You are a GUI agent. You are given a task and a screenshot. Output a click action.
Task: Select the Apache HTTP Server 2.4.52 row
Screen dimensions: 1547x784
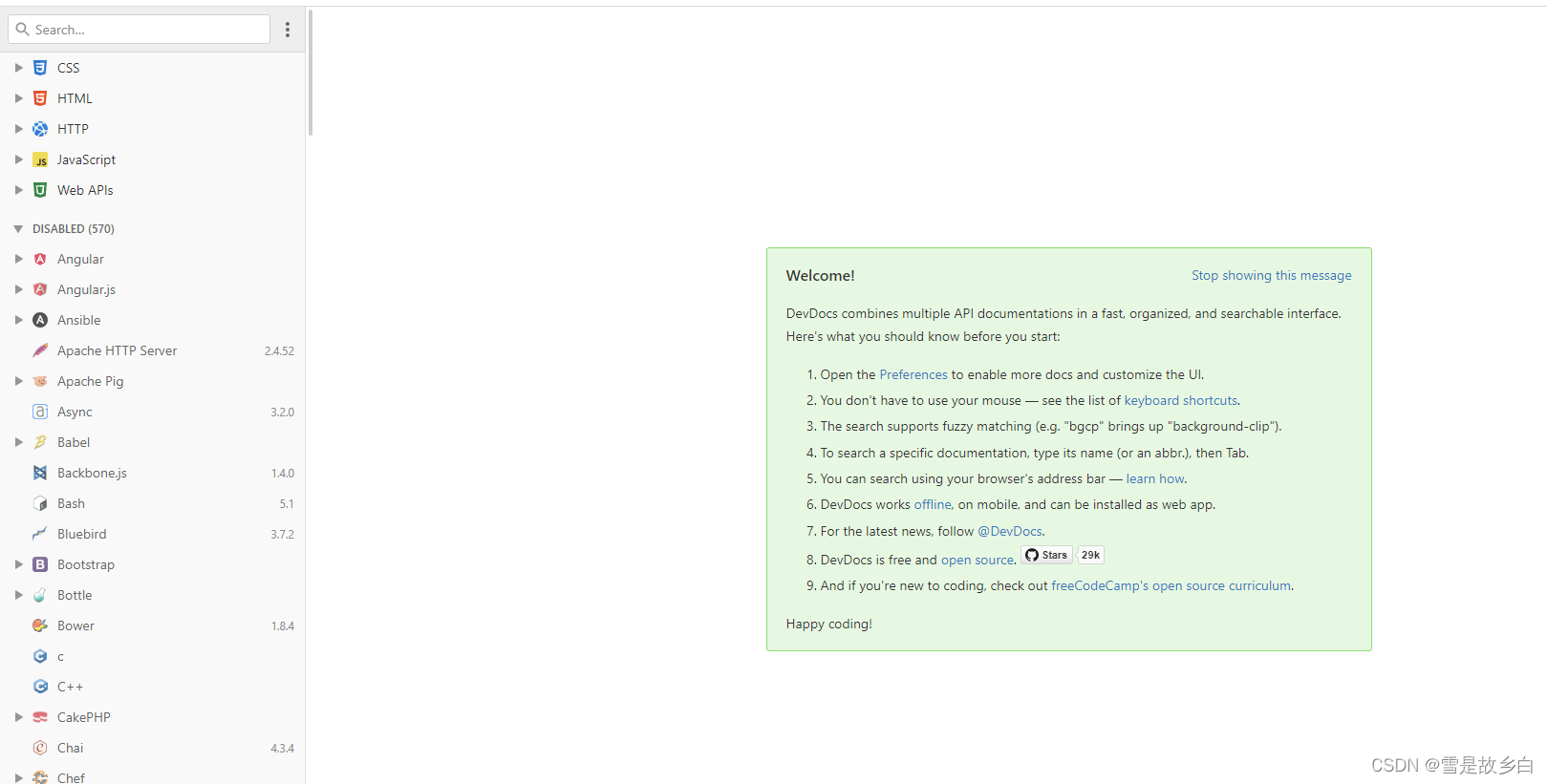[x=153, y=350]
